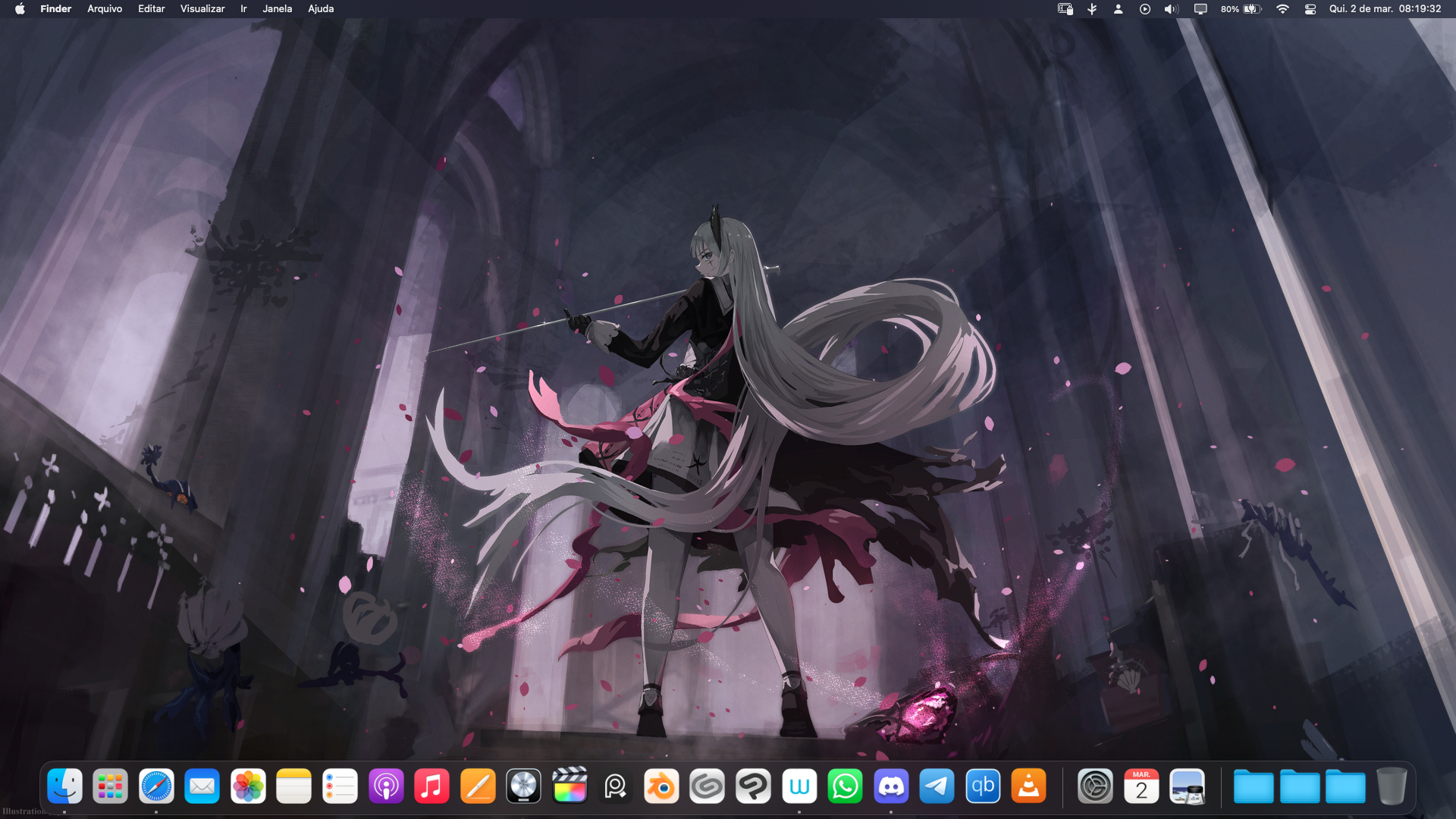Image resolution: width=1456 pixels, height=819 pixels.
Task: Open Blender from the dock
Action: click(661, 786)
